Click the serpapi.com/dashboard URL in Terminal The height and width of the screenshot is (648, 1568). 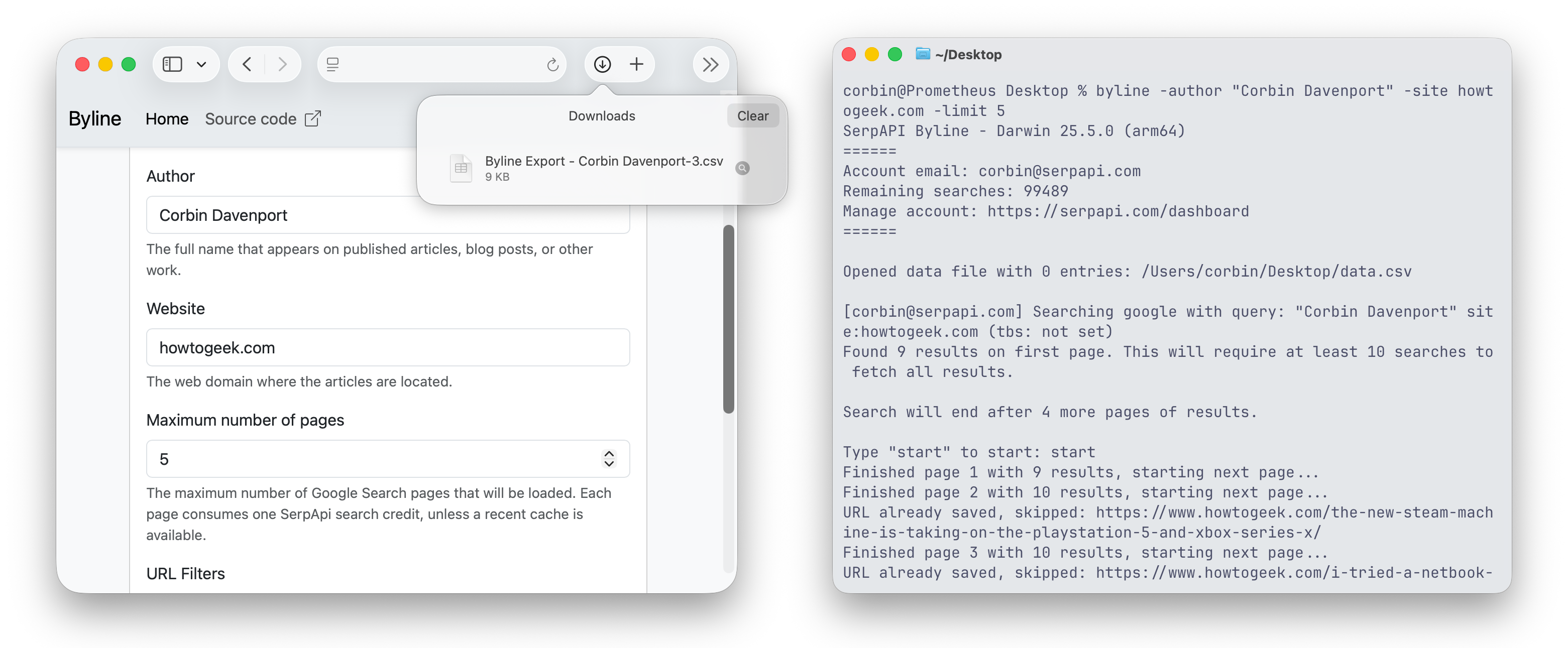1117,212
